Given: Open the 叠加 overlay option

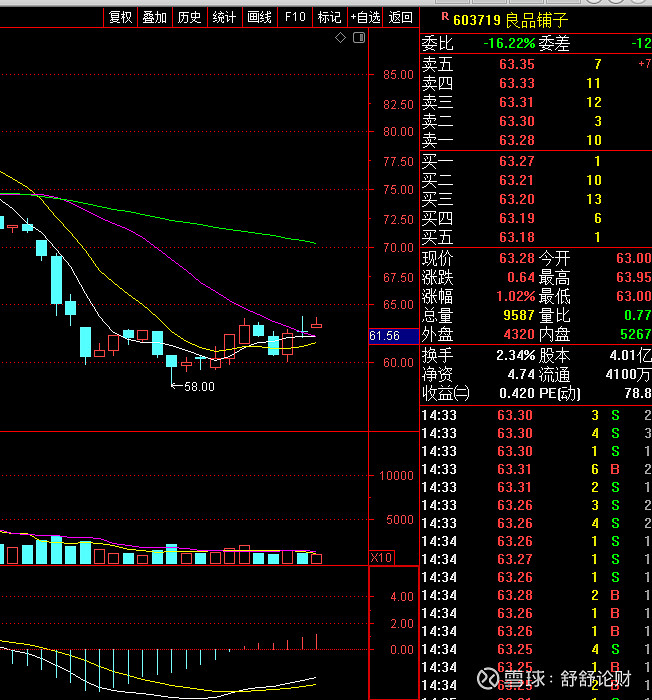Looking at the screenshot, I should 154,17.
